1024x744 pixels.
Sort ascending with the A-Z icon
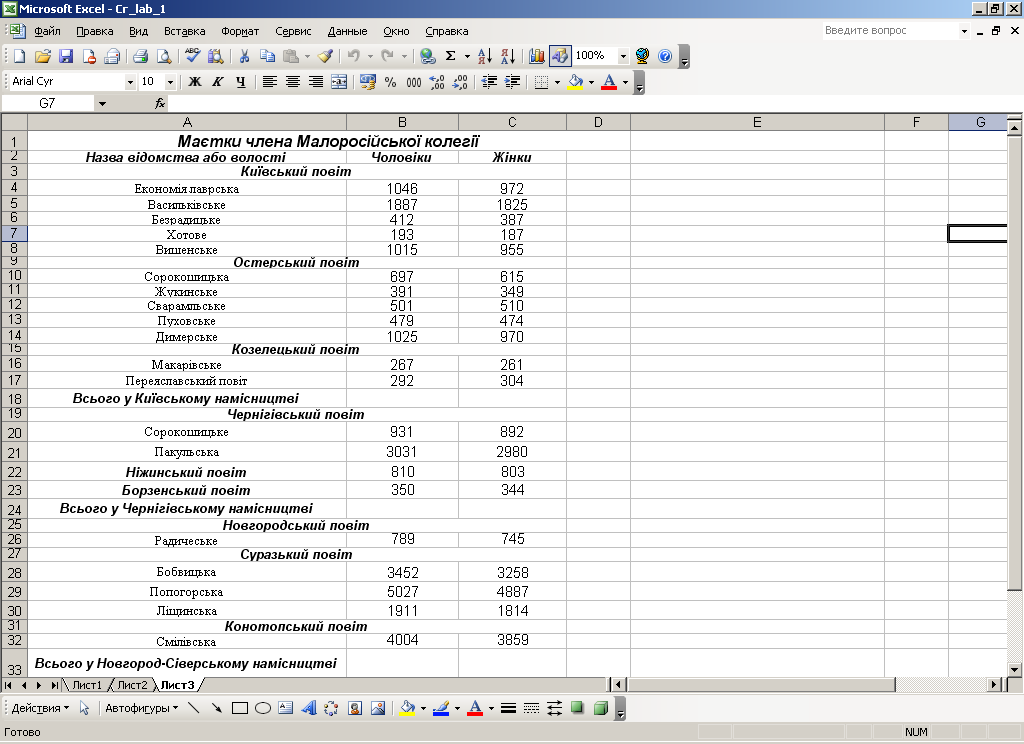(x=485, y=56)
